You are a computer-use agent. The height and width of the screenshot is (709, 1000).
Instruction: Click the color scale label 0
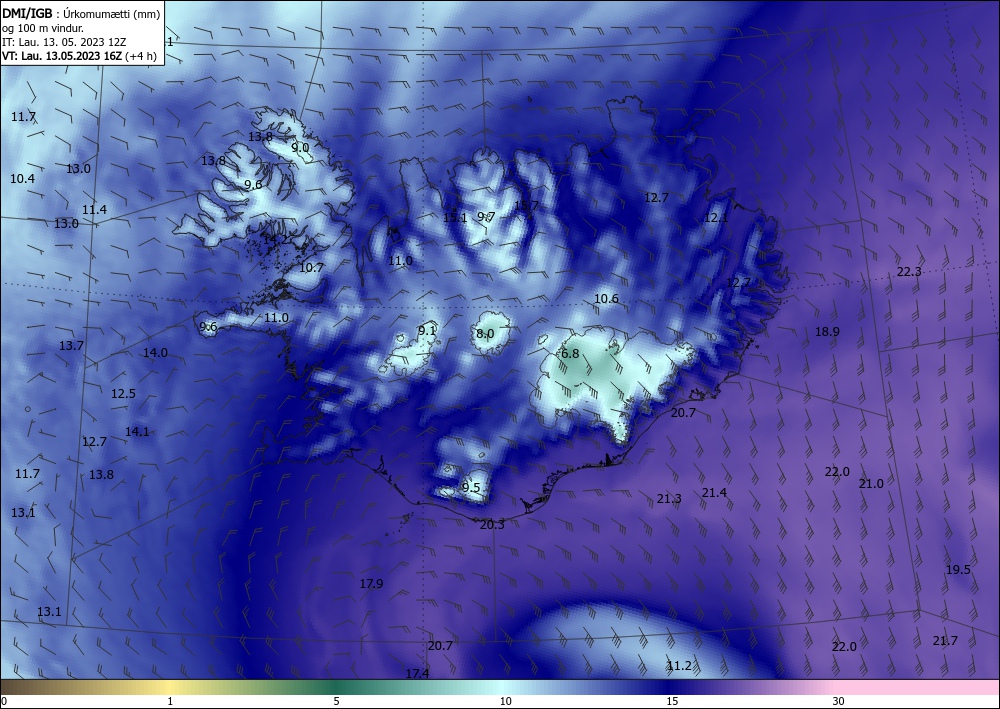click(4, 701)
